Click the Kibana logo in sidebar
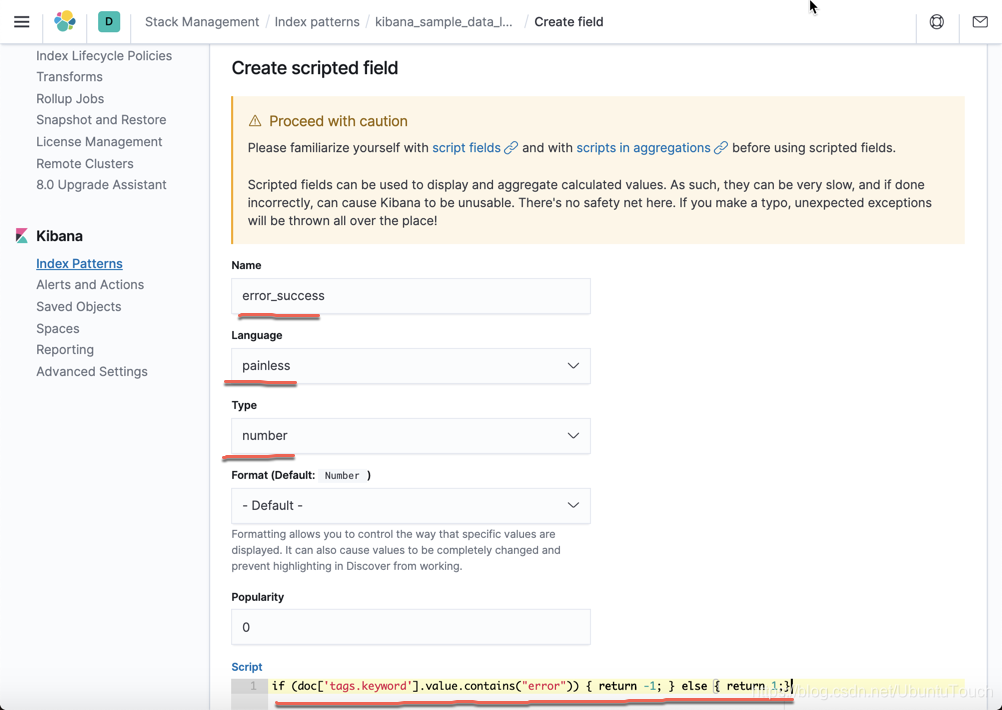The height and width of the screenshot is (710, 1002). click(22, 236)
